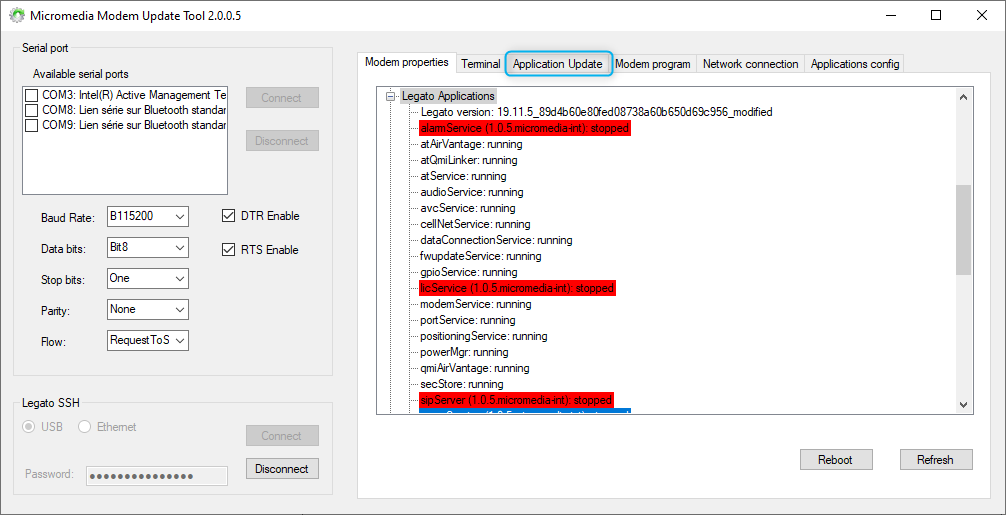This screenshot has height=515, width=1006.
Task: Select the COM9 serial port checkbox
Action: click(32, 126)
